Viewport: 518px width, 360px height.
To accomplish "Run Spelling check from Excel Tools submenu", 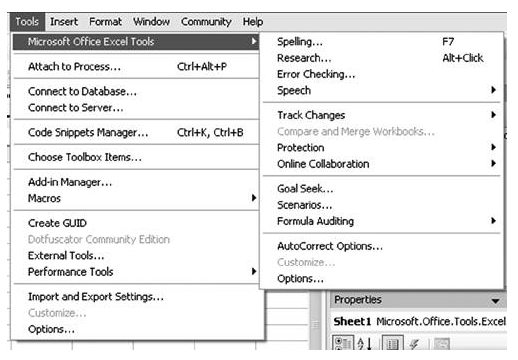I will click(382, 42).
